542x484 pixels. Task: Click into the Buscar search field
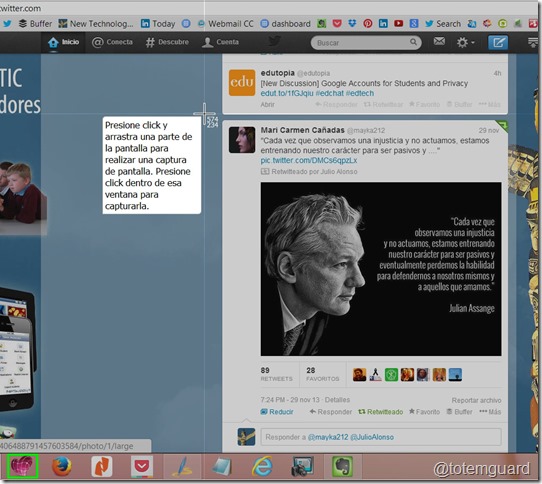(x=366, y=43)
